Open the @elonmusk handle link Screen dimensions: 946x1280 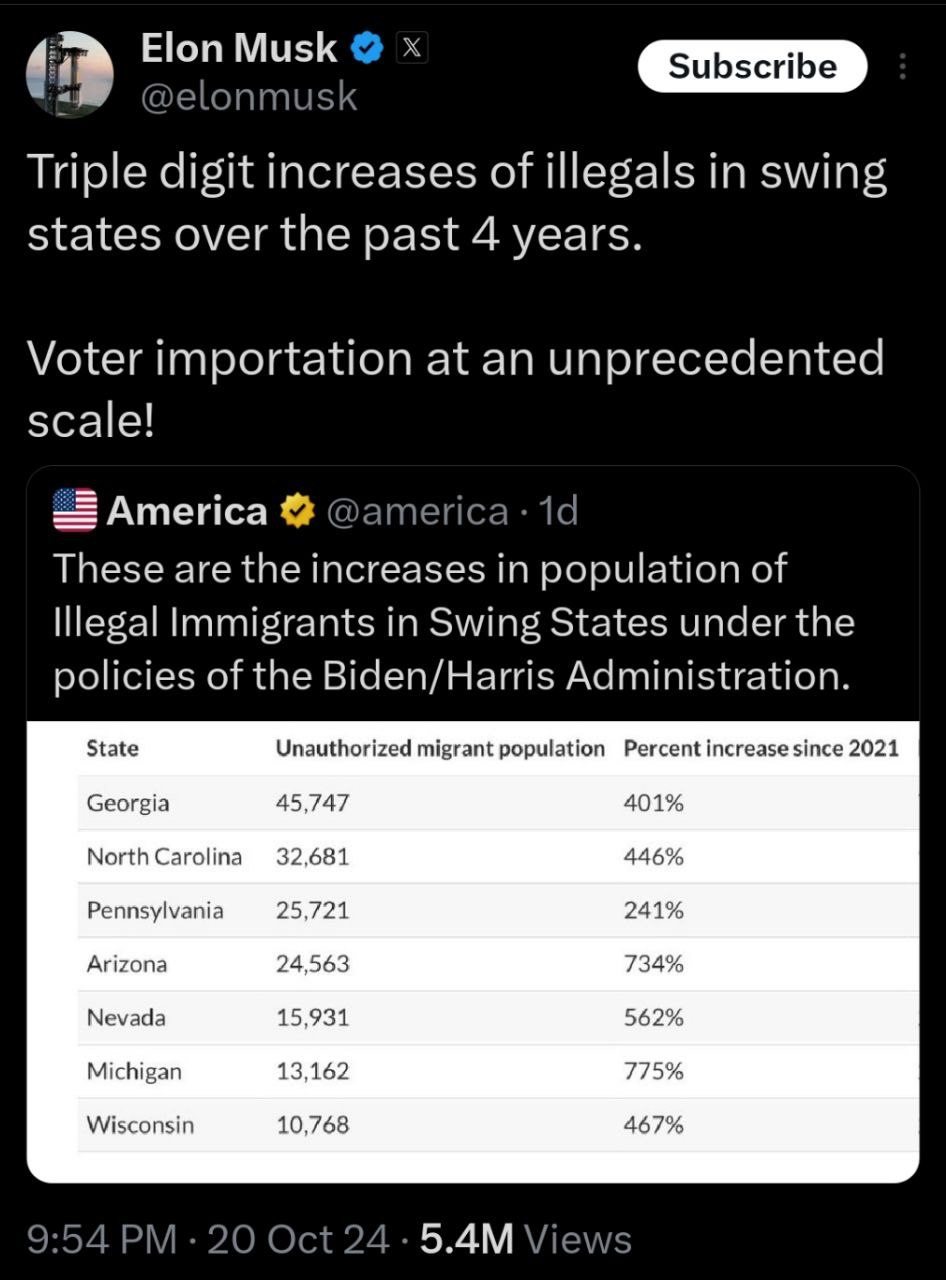[249, 95]
